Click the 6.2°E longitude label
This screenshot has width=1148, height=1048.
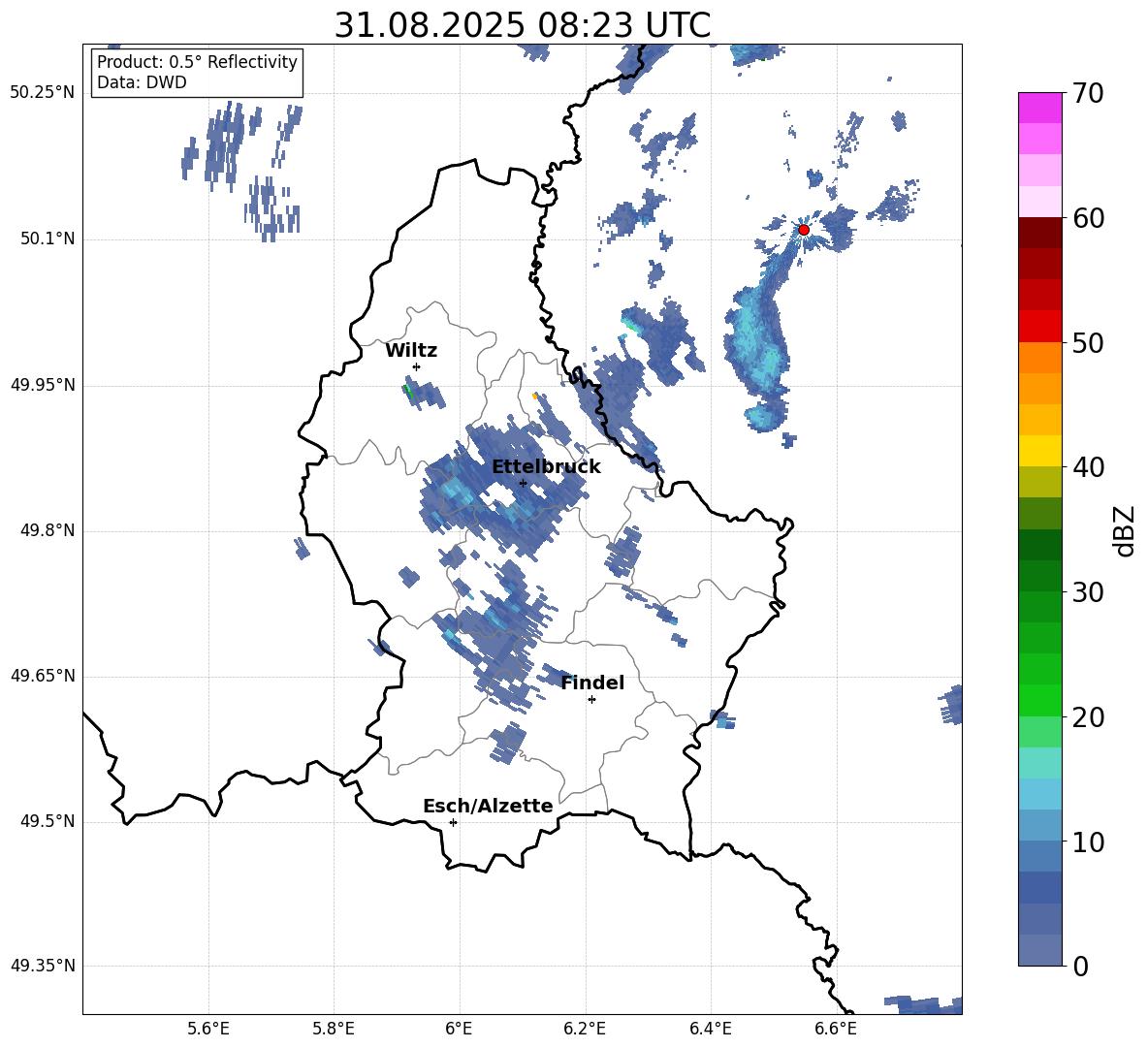585,1029
